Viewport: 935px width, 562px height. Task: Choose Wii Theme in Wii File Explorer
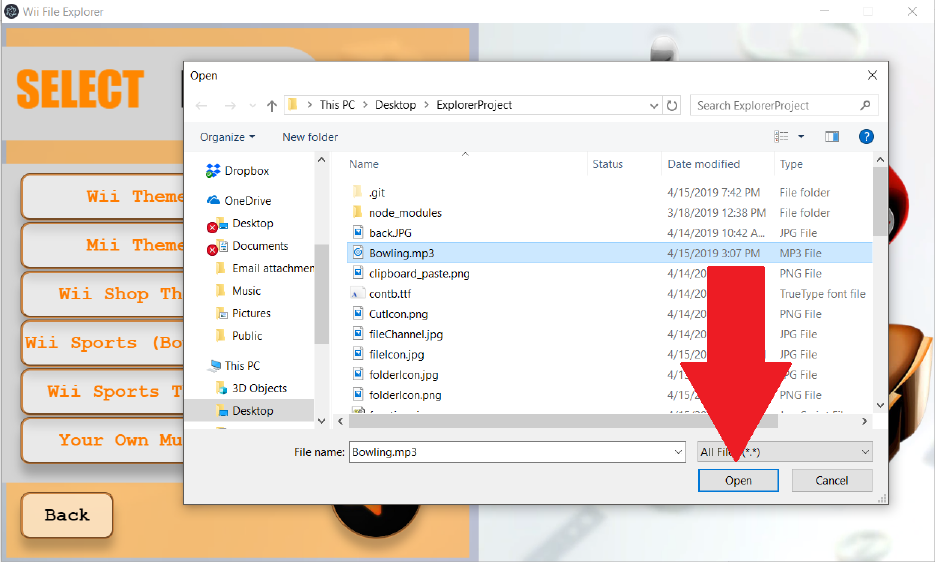[103, 196]
